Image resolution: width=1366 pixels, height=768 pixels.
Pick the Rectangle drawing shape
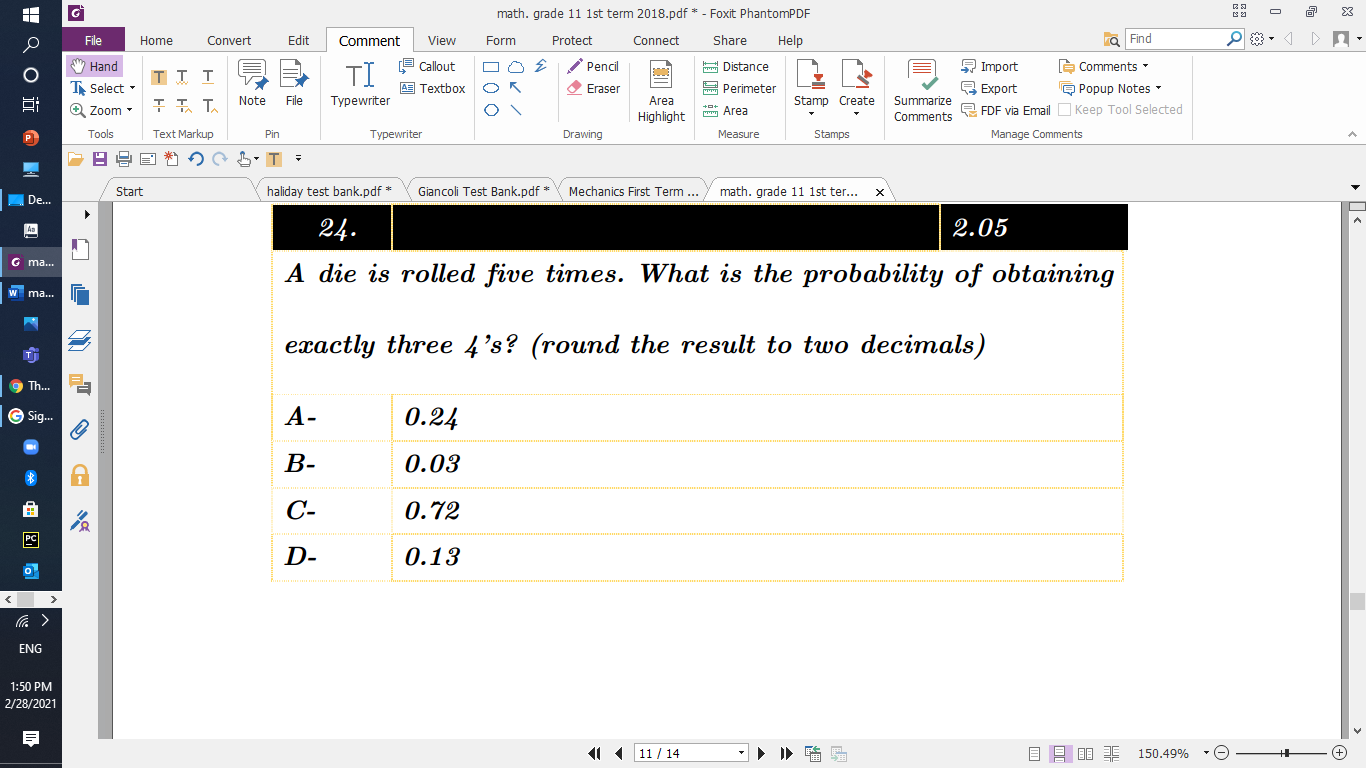click(x=492, y=67)
